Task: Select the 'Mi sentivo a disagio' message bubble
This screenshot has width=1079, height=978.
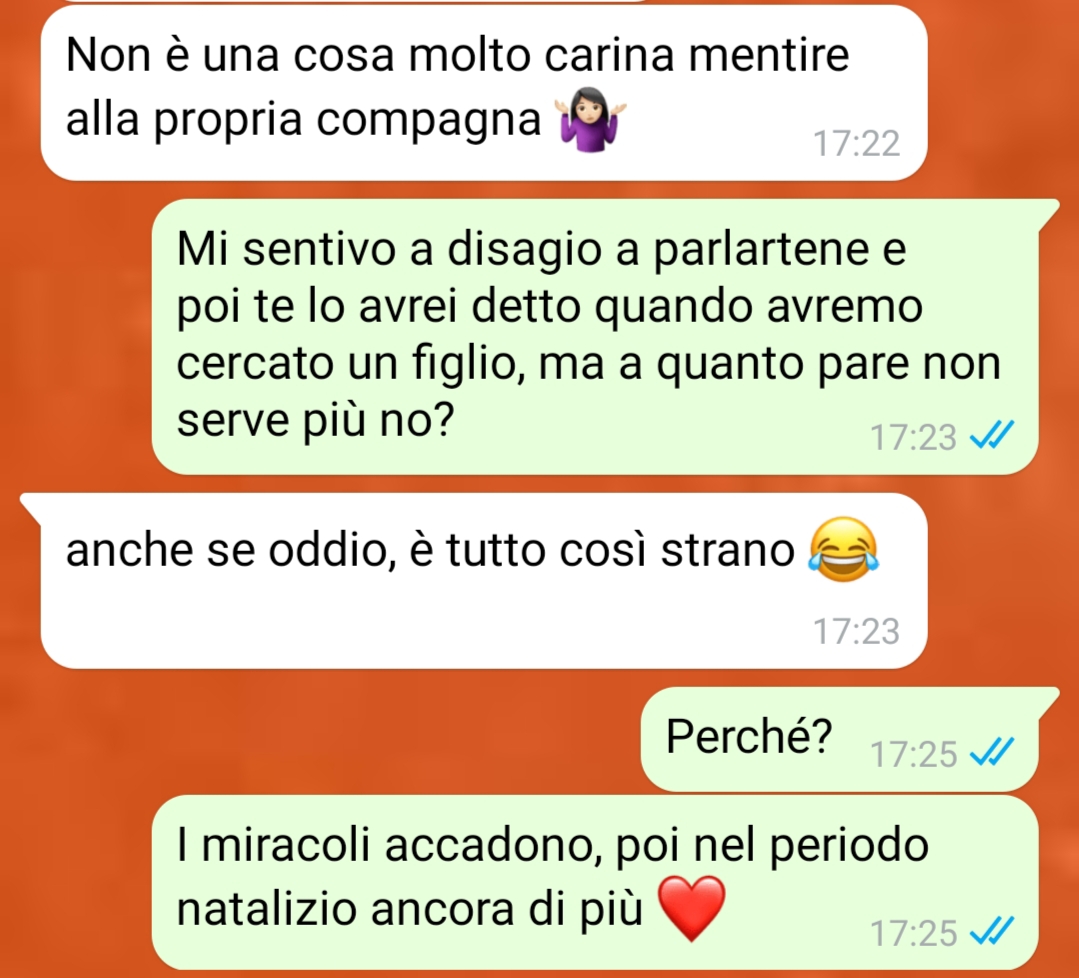Action: 595,337
